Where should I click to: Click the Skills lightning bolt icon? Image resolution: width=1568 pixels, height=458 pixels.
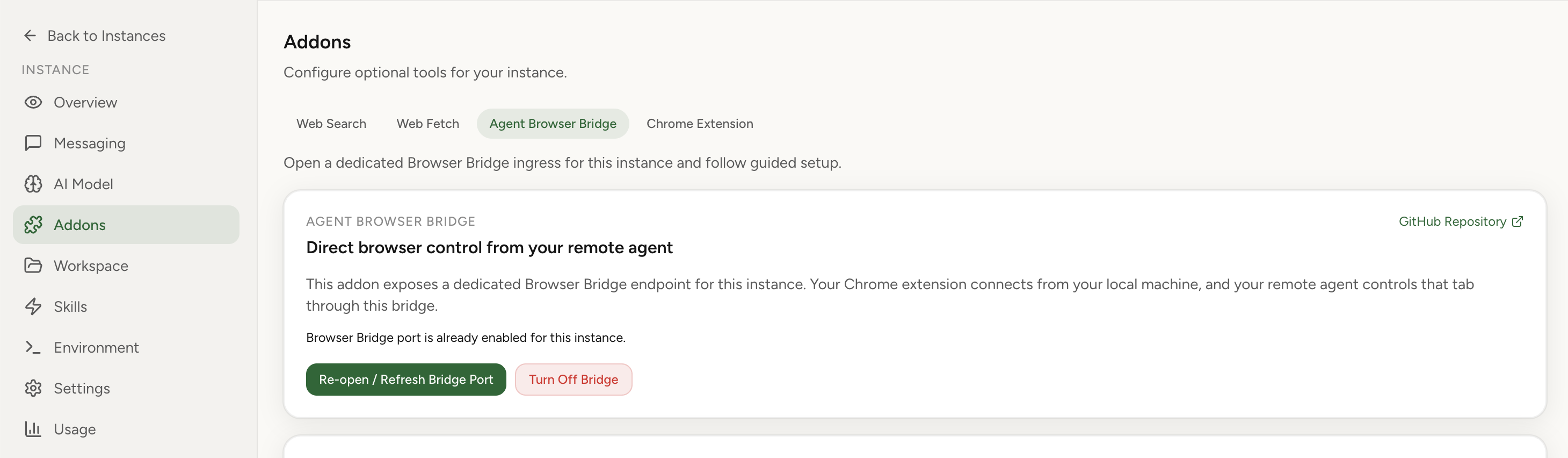[x=33, y=306]
